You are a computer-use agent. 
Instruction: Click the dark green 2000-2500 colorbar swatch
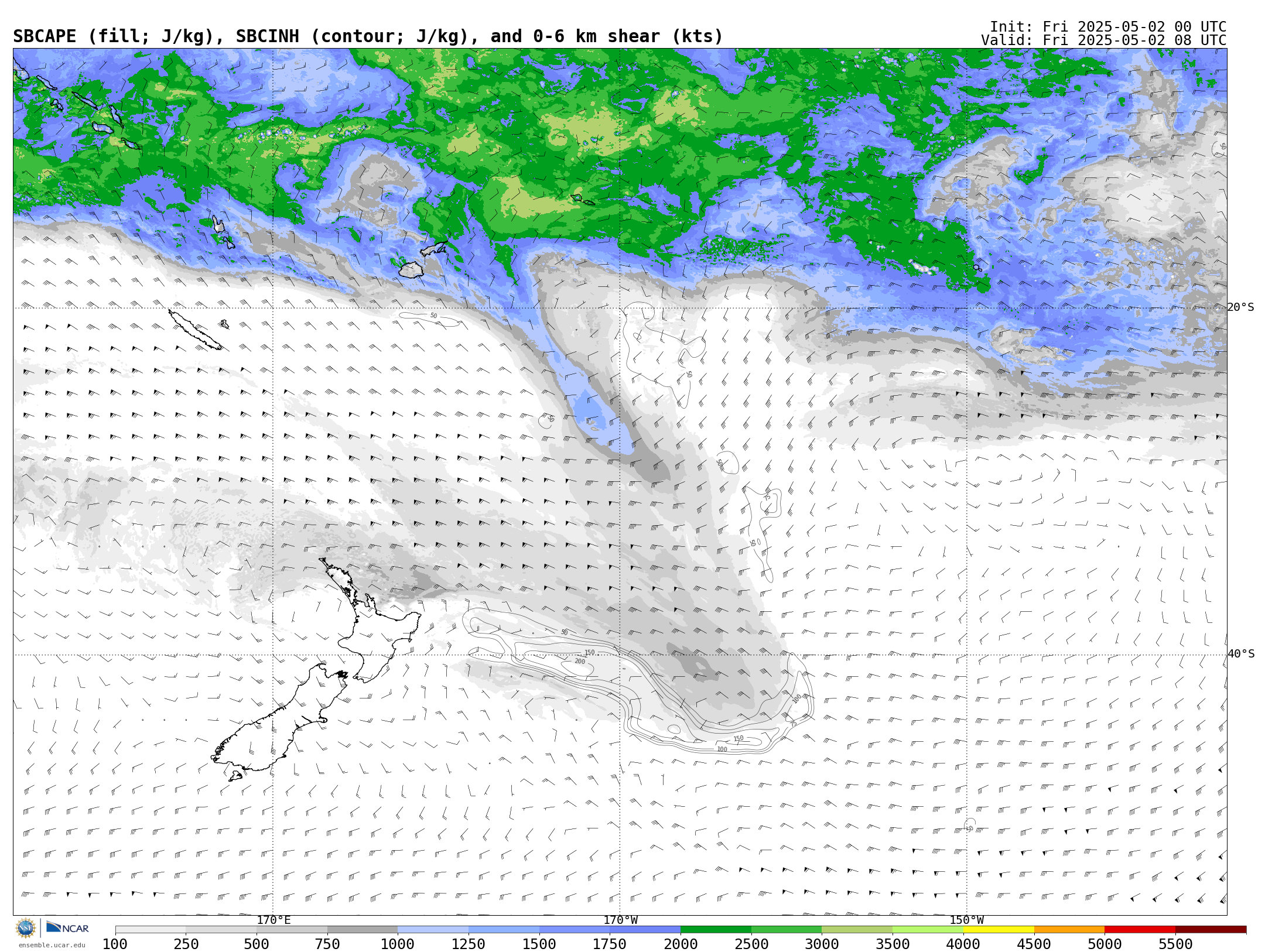[716, 930]
